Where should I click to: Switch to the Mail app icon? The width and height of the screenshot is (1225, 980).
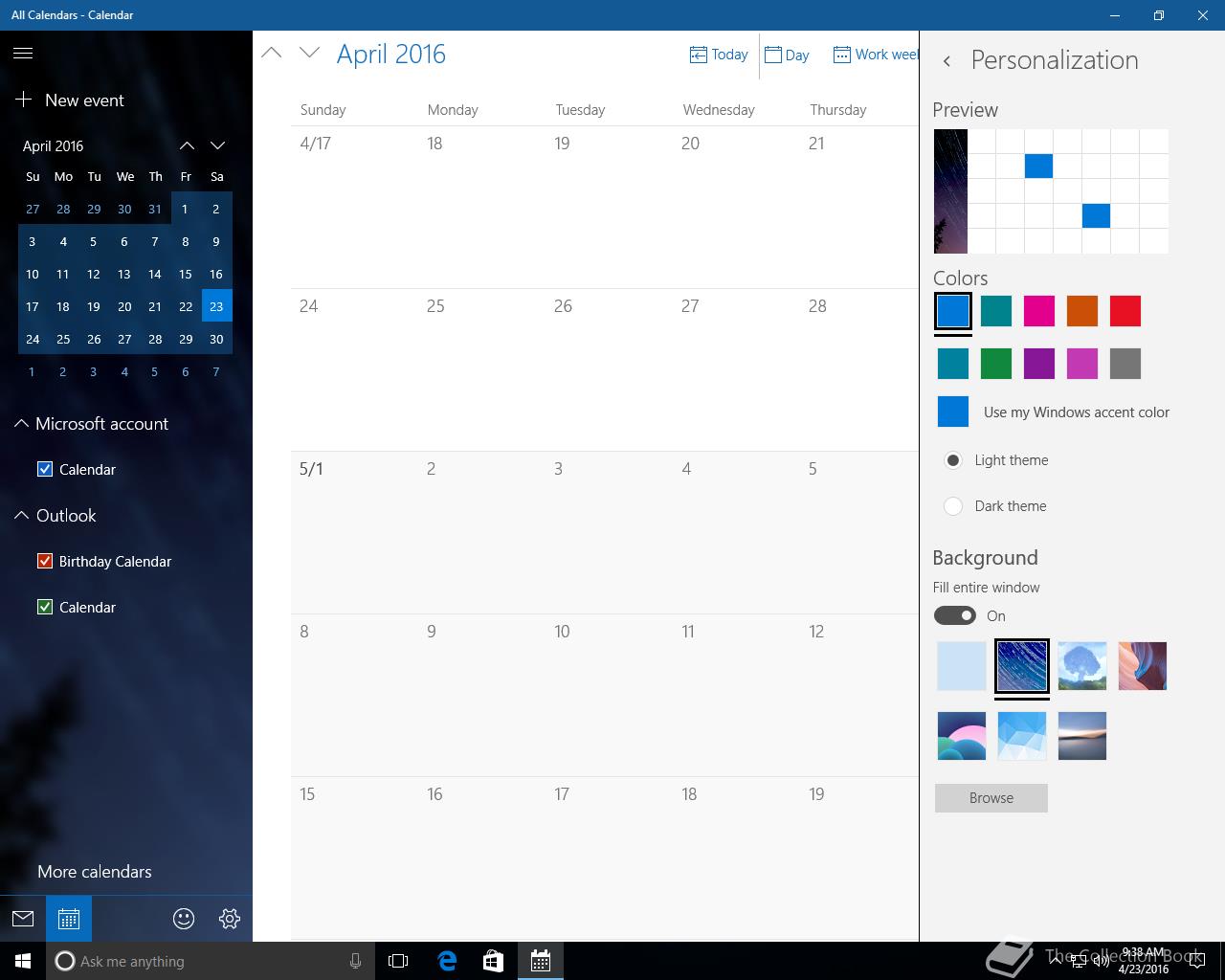coord(23,919)
